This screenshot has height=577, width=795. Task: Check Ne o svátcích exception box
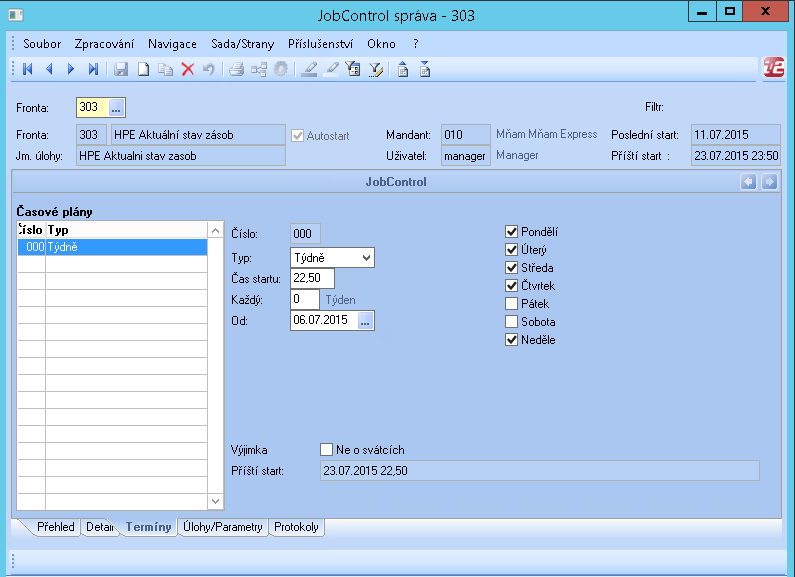tap(326, 449)
